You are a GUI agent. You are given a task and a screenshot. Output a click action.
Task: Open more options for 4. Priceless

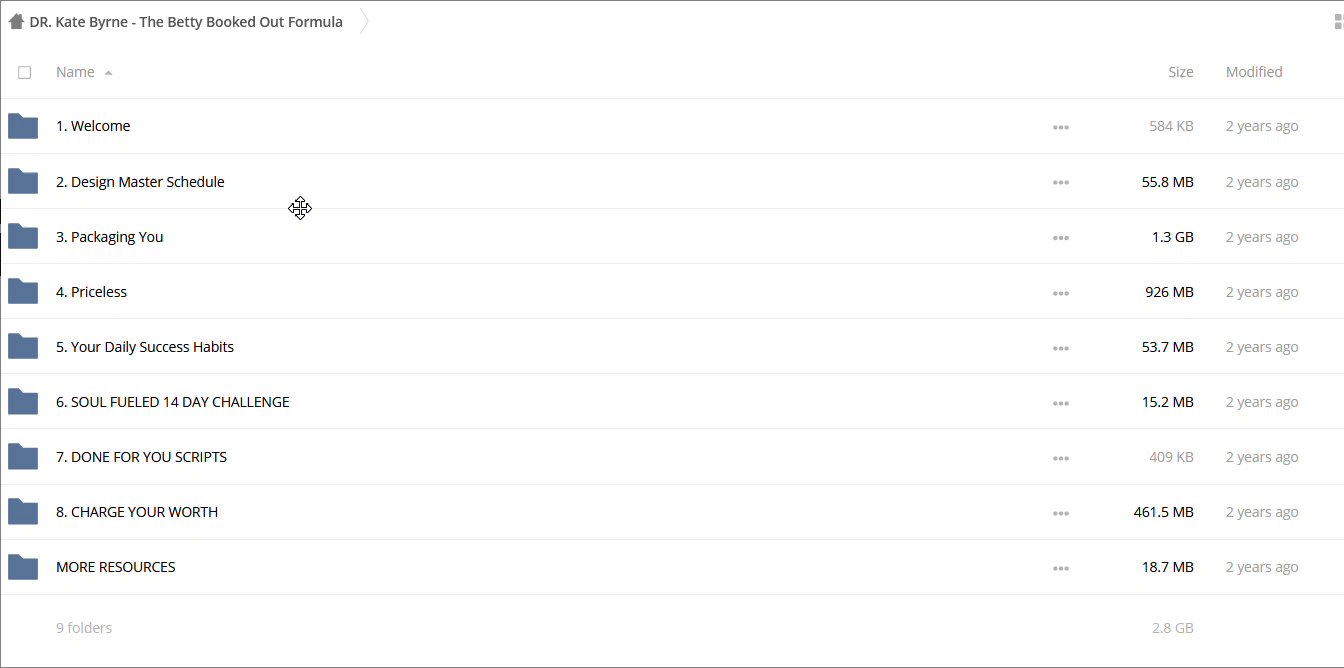[x=1061, y=293]
